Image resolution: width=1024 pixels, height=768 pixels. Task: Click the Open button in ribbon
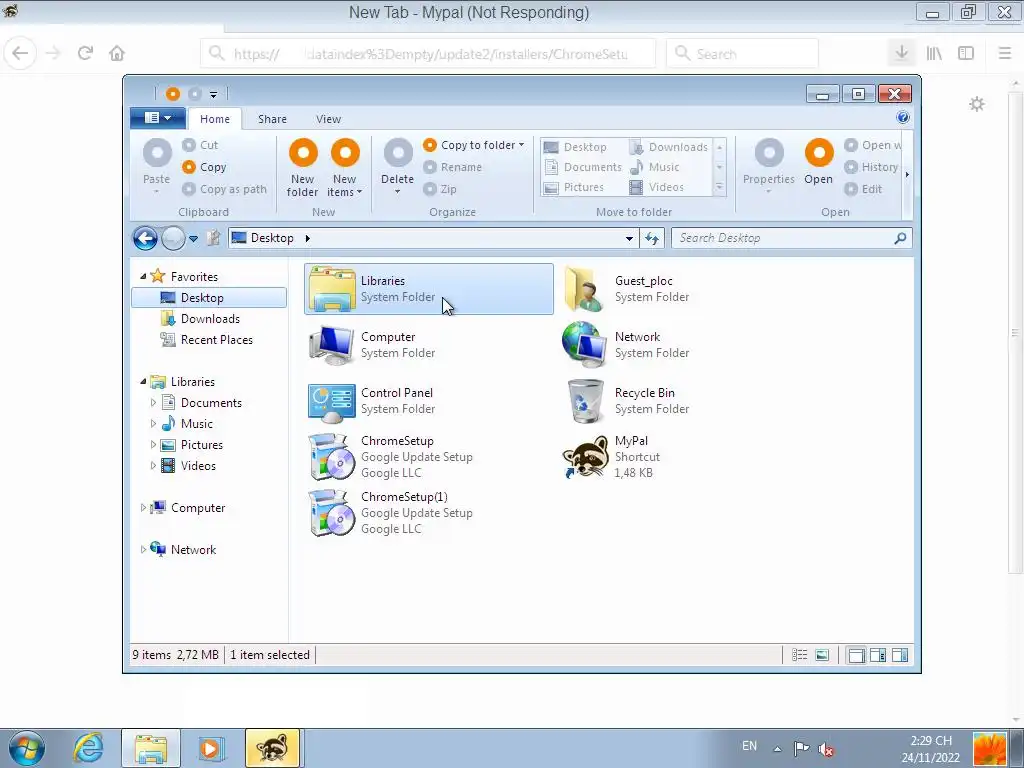coord(818,162)
